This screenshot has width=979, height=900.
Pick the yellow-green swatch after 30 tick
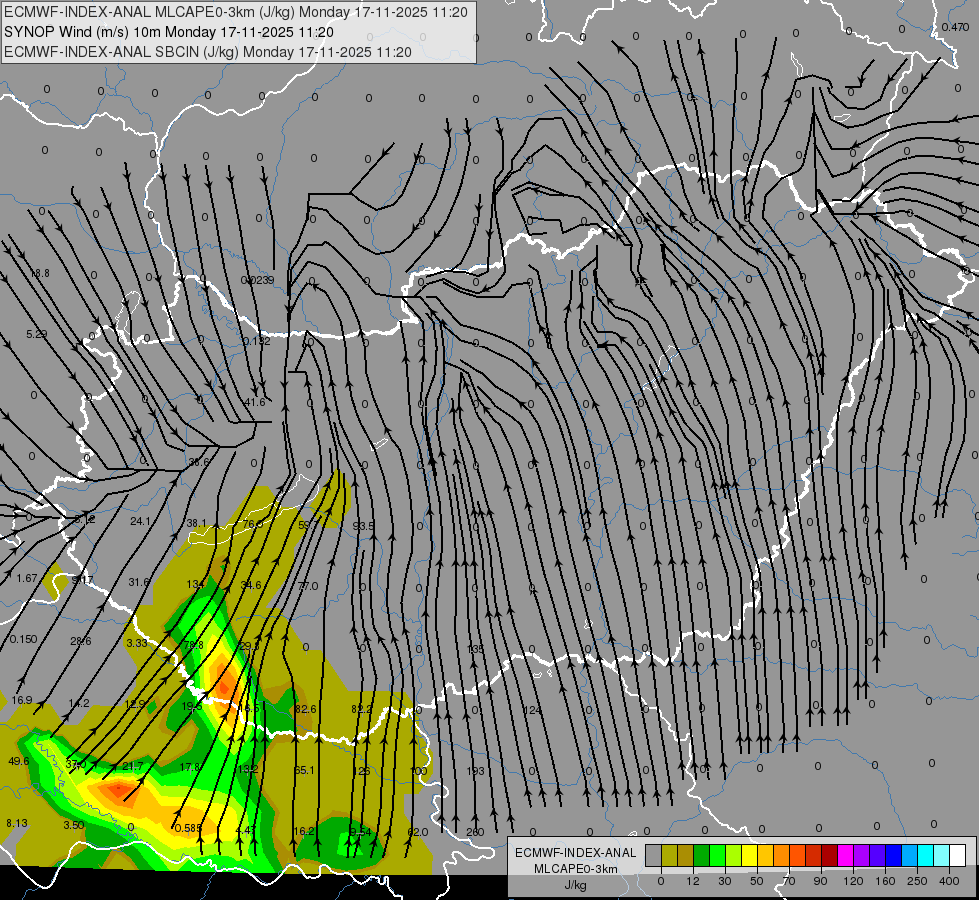point(734,855)
